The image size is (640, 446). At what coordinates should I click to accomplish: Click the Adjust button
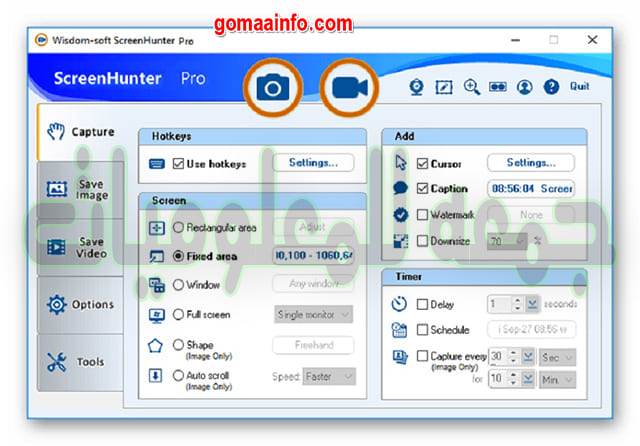click(312, 227)
